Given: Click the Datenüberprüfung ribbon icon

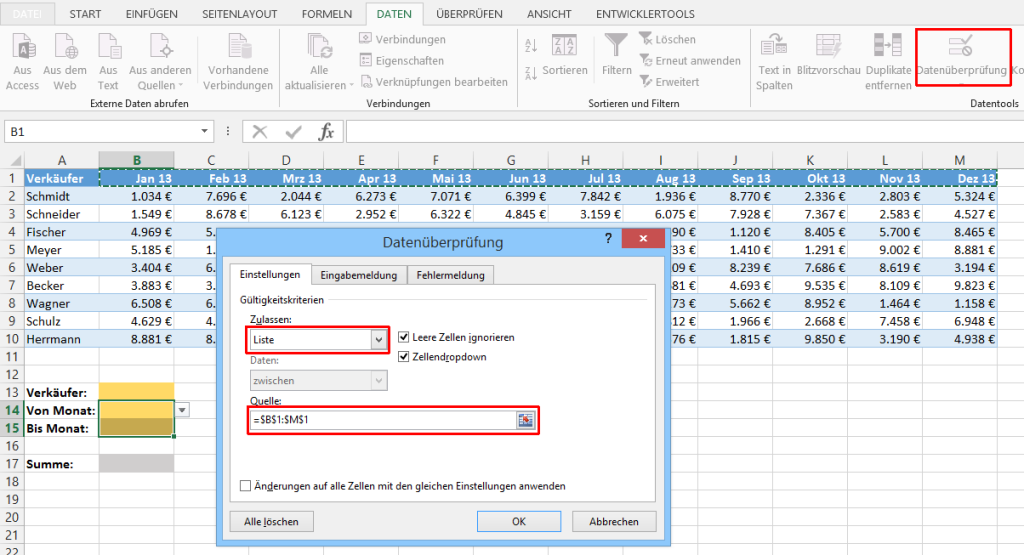Looking at the screenshot, I should 961,47.
